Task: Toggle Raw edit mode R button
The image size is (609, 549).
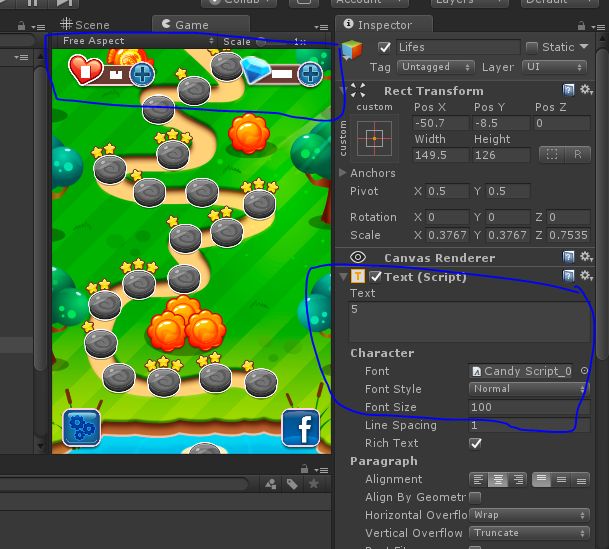Action: [578, 155]
